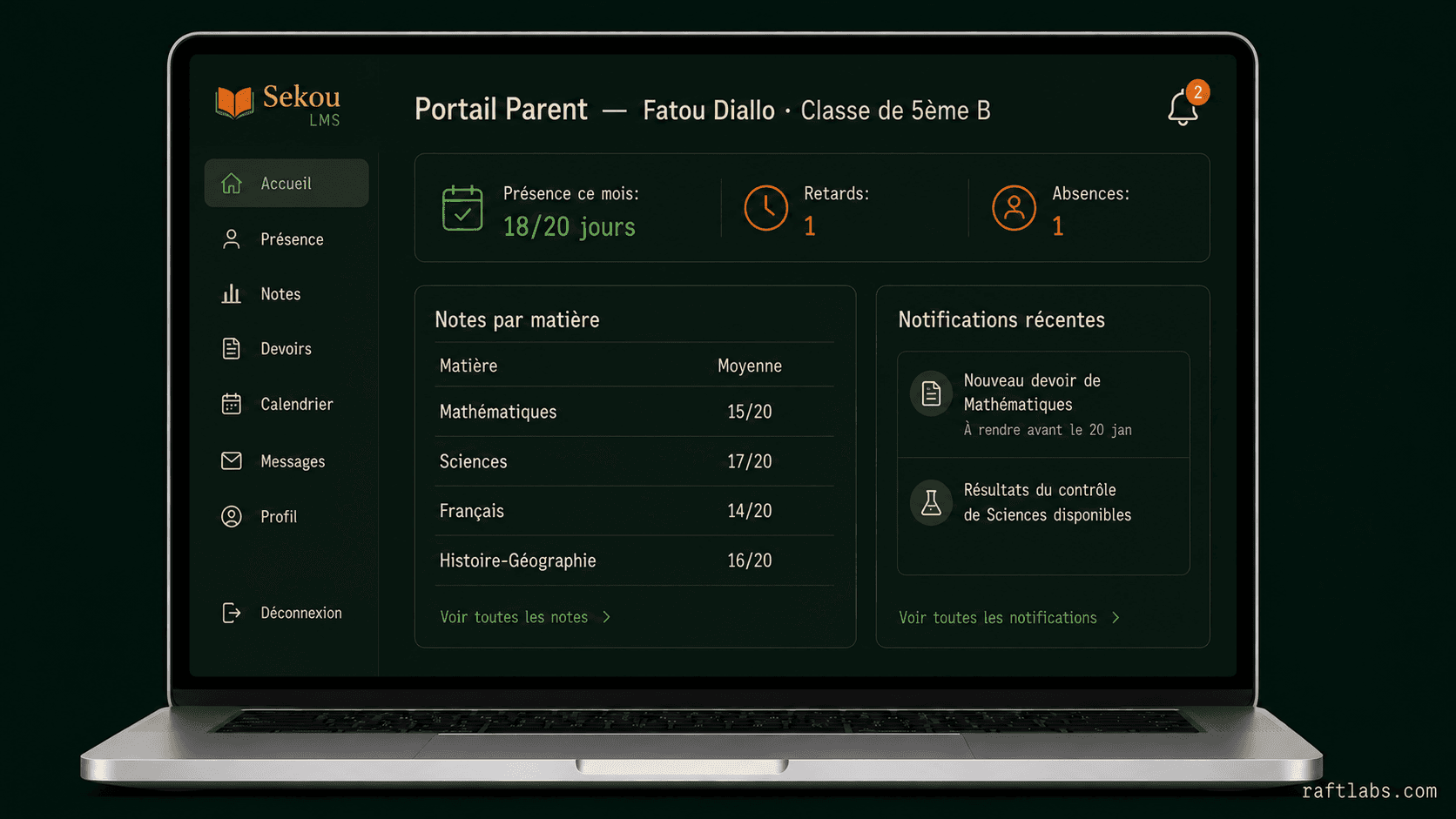
Task: Click the Notes bar chart icon
Action: (231, 294)
